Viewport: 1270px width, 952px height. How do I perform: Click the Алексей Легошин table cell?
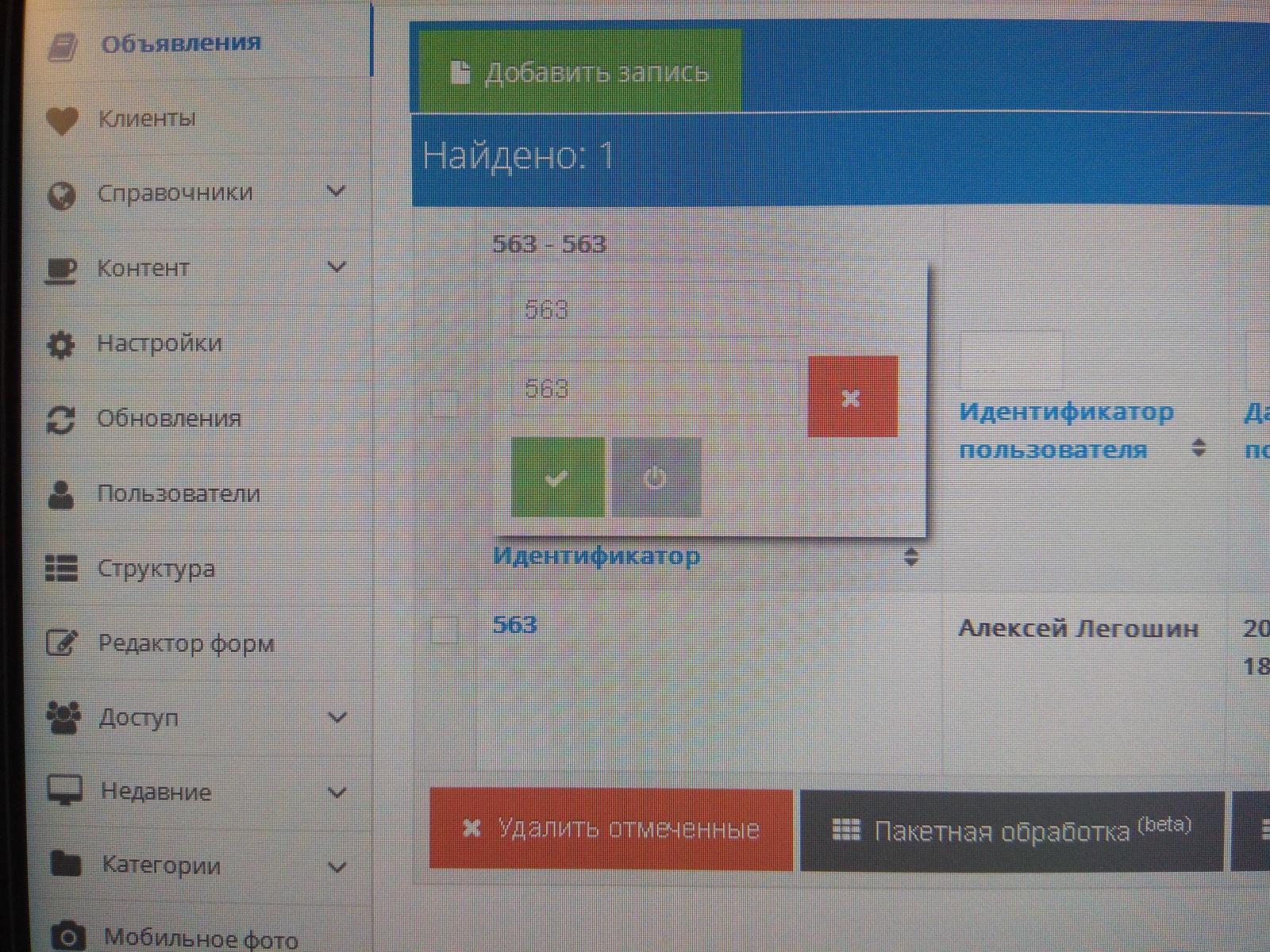pos(1078,629)
